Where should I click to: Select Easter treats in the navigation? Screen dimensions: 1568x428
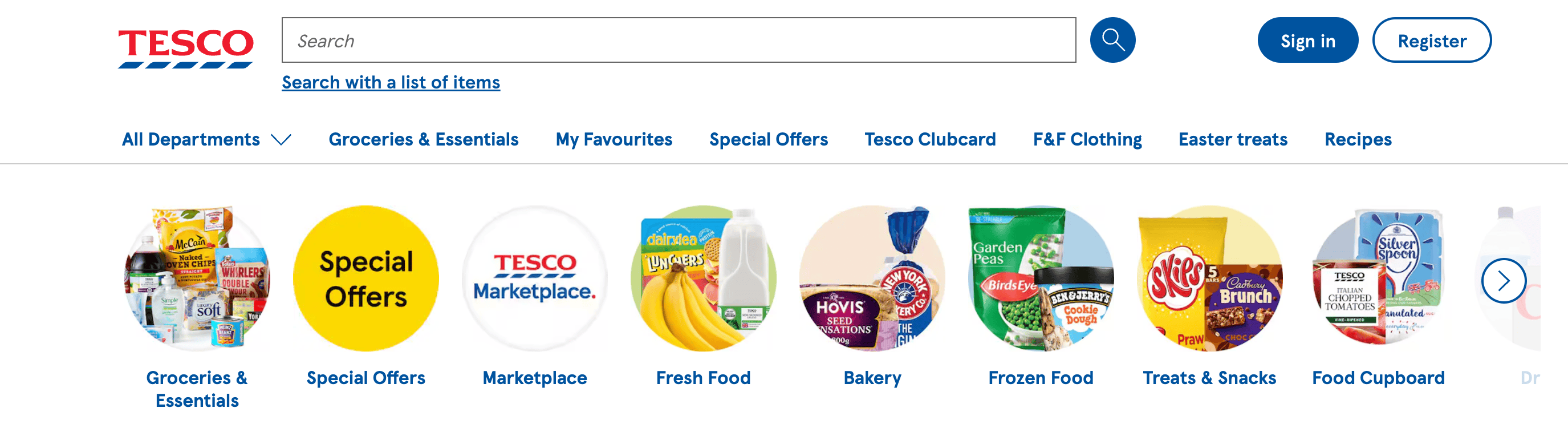[x=1233, y=139]
